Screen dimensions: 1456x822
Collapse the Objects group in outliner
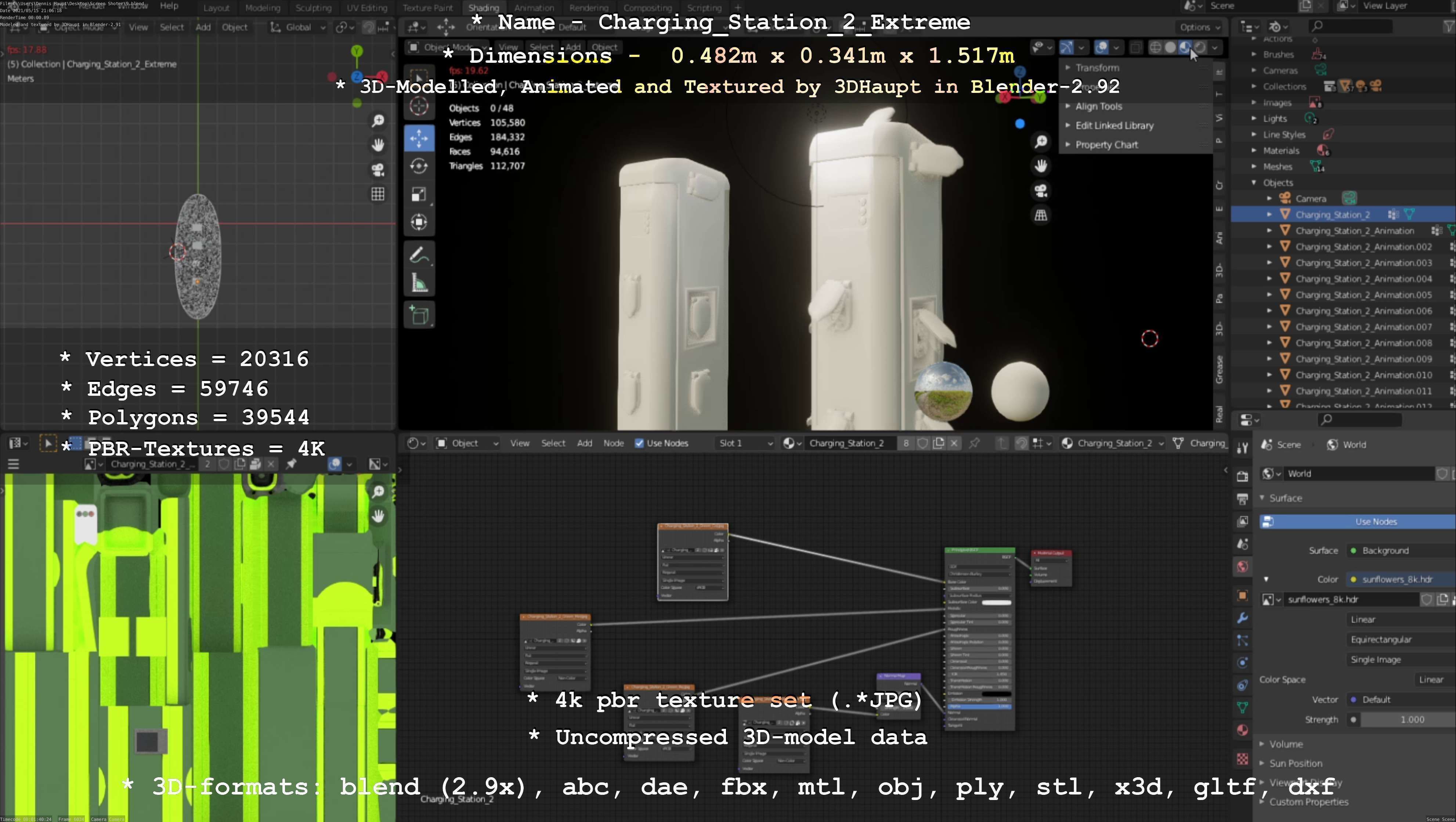click(x=1254, y=182)
